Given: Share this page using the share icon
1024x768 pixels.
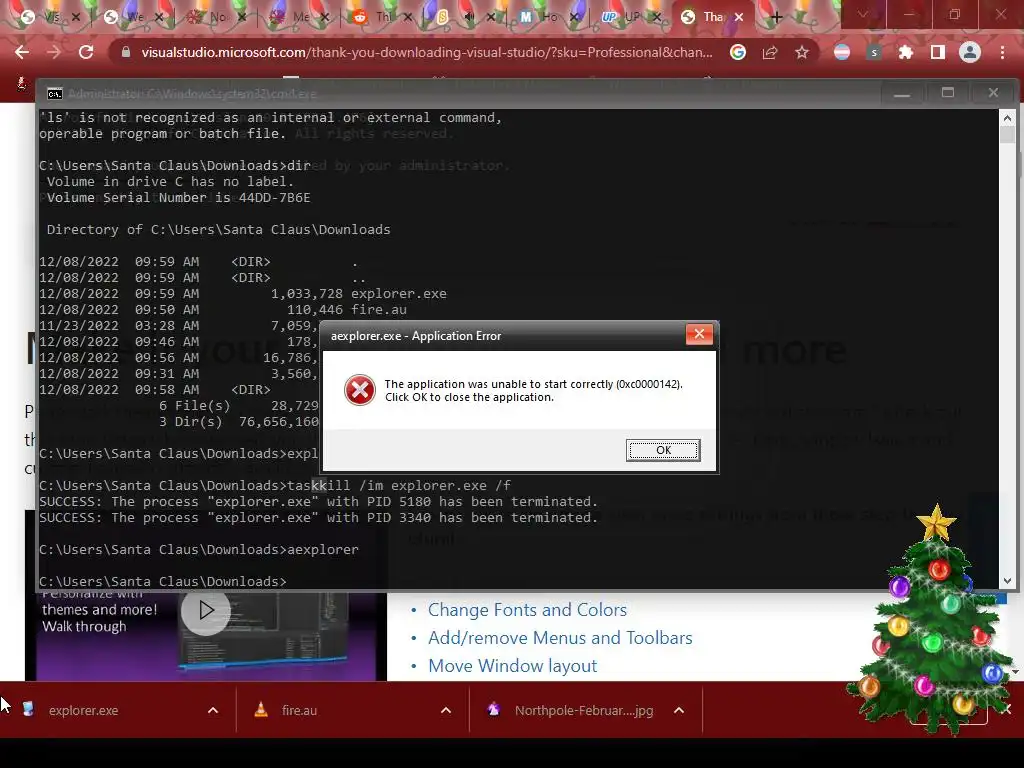Looking at the screenshot, I should click(770, 52).
